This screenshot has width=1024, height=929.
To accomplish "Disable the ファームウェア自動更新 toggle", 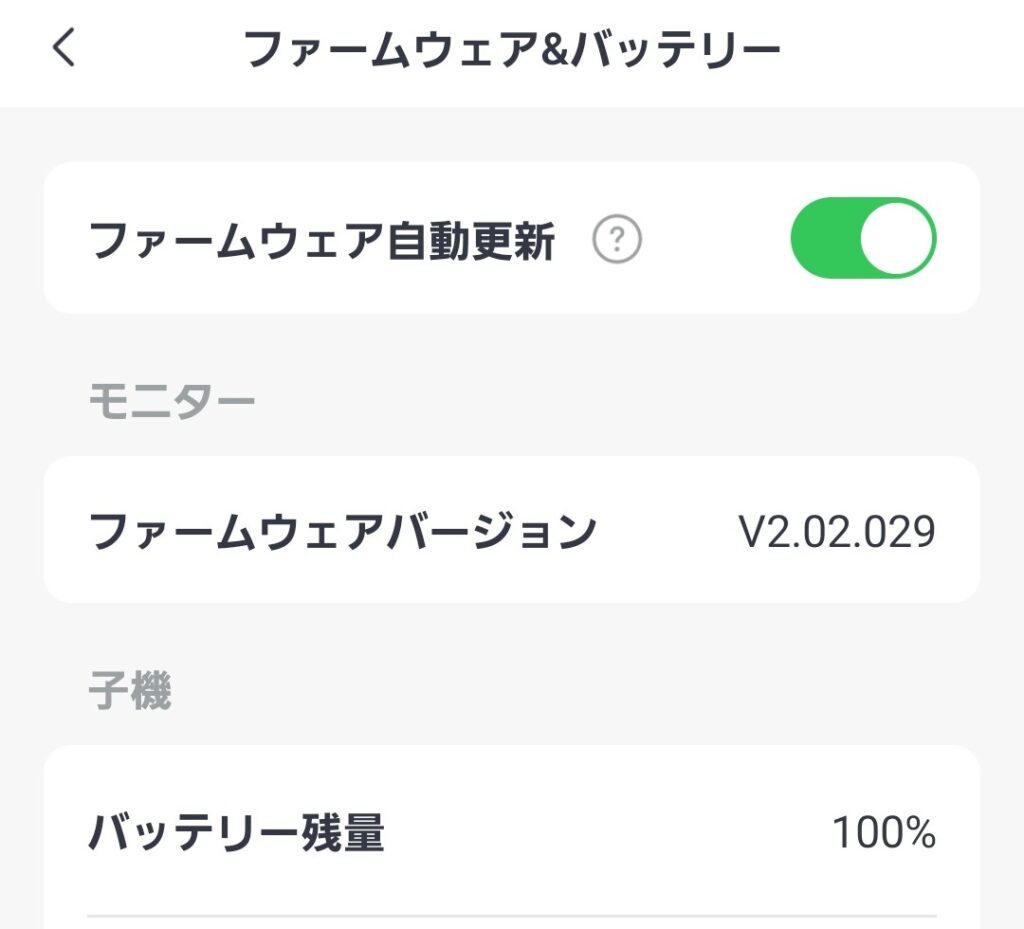I will coord(863,238).
